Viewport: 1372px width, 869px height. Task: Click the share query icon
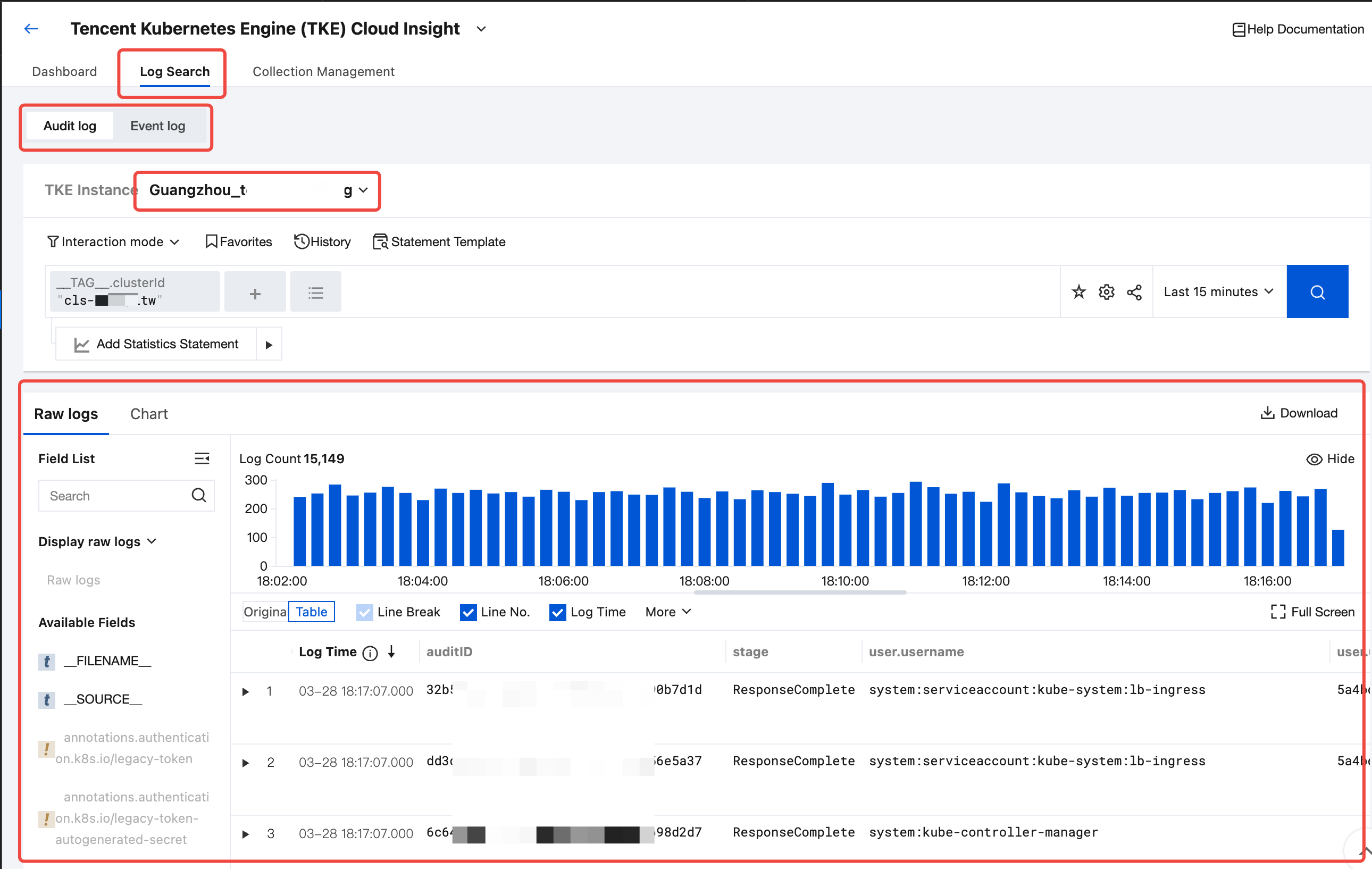[1134, 292]
